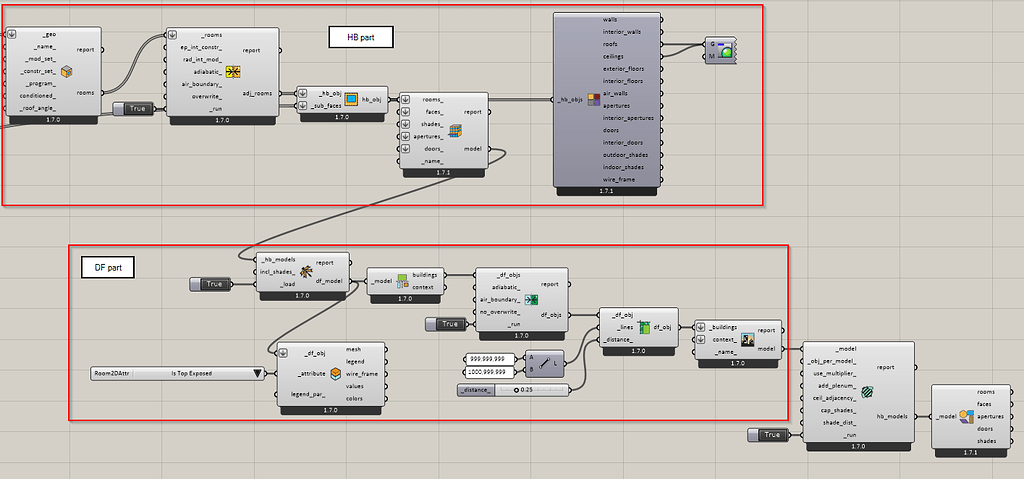1024x479 pixels.
Task: Click the incl_shades_ input label
Action: click(278, 273)
